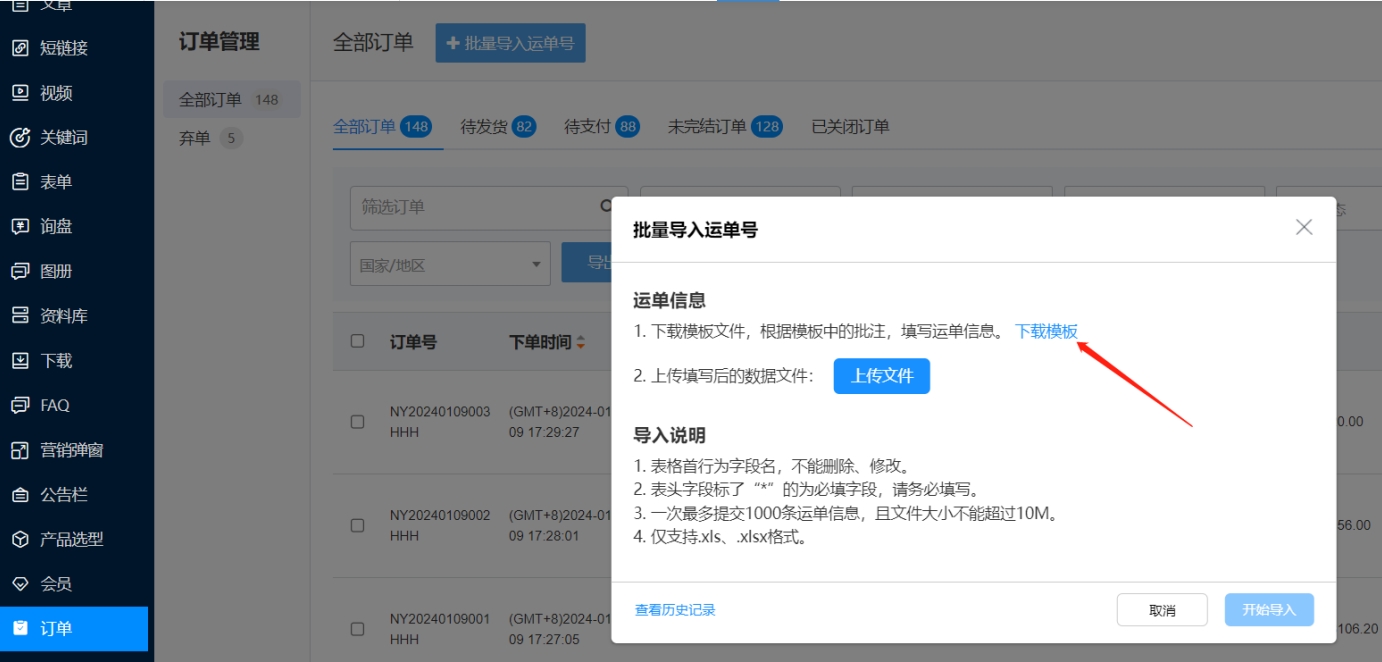Sort by 下单时间 column arrows

click(x=581, y=343)
